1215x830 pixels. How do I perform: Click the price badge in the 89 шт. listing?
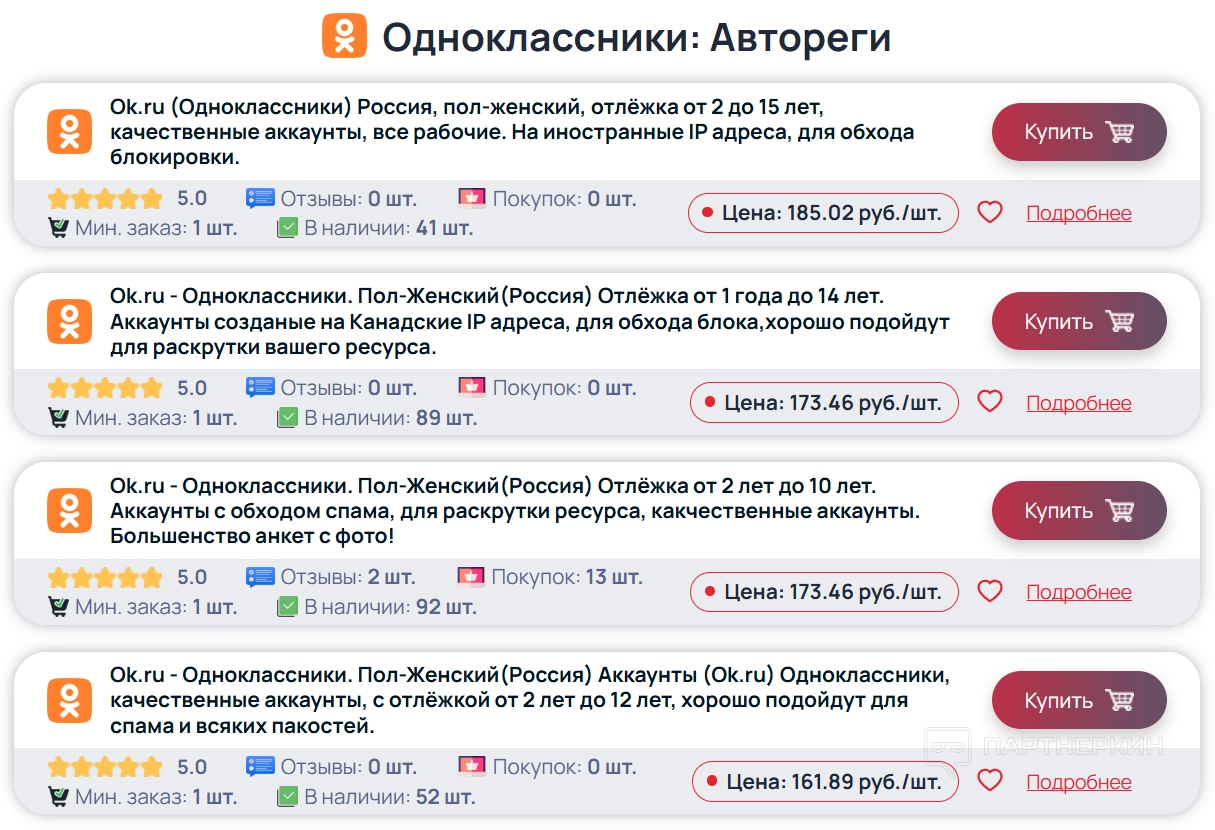[x=824, y=403]
